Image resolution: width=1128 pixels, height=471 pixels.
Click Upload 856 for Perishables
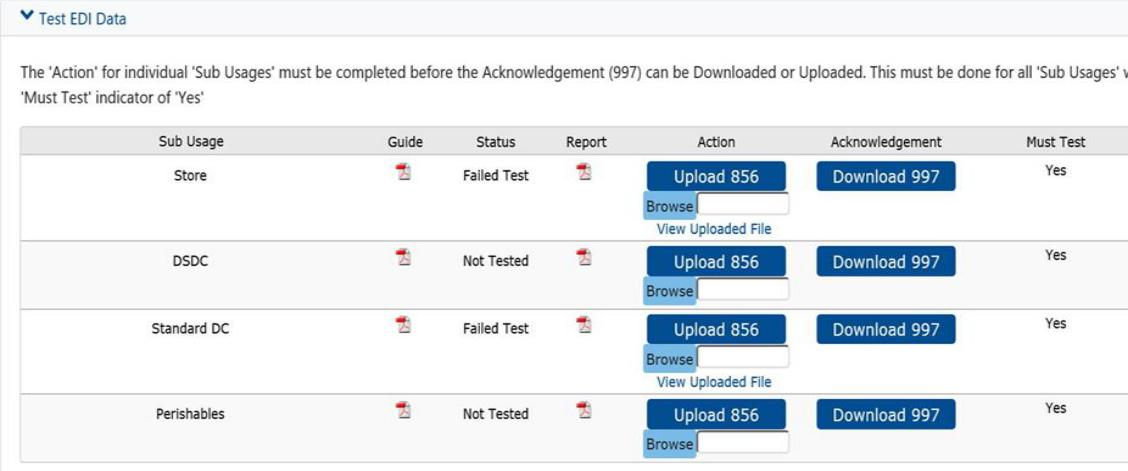pos(716,415)
